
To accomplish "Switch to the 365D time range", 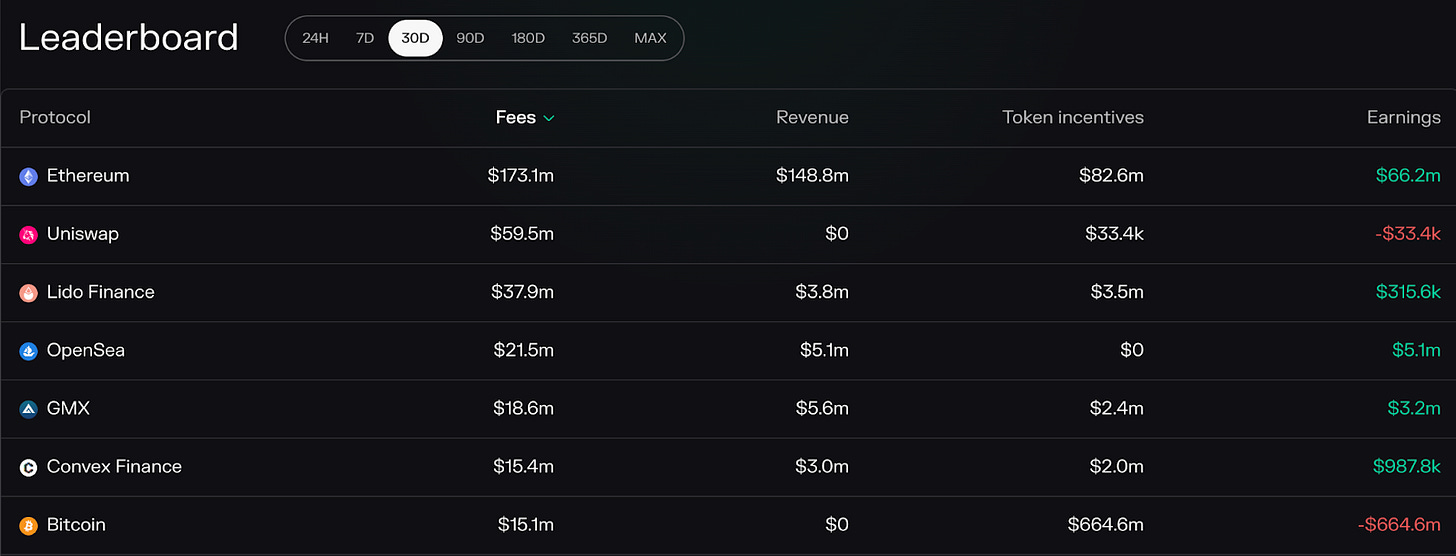I will (589, 38).
